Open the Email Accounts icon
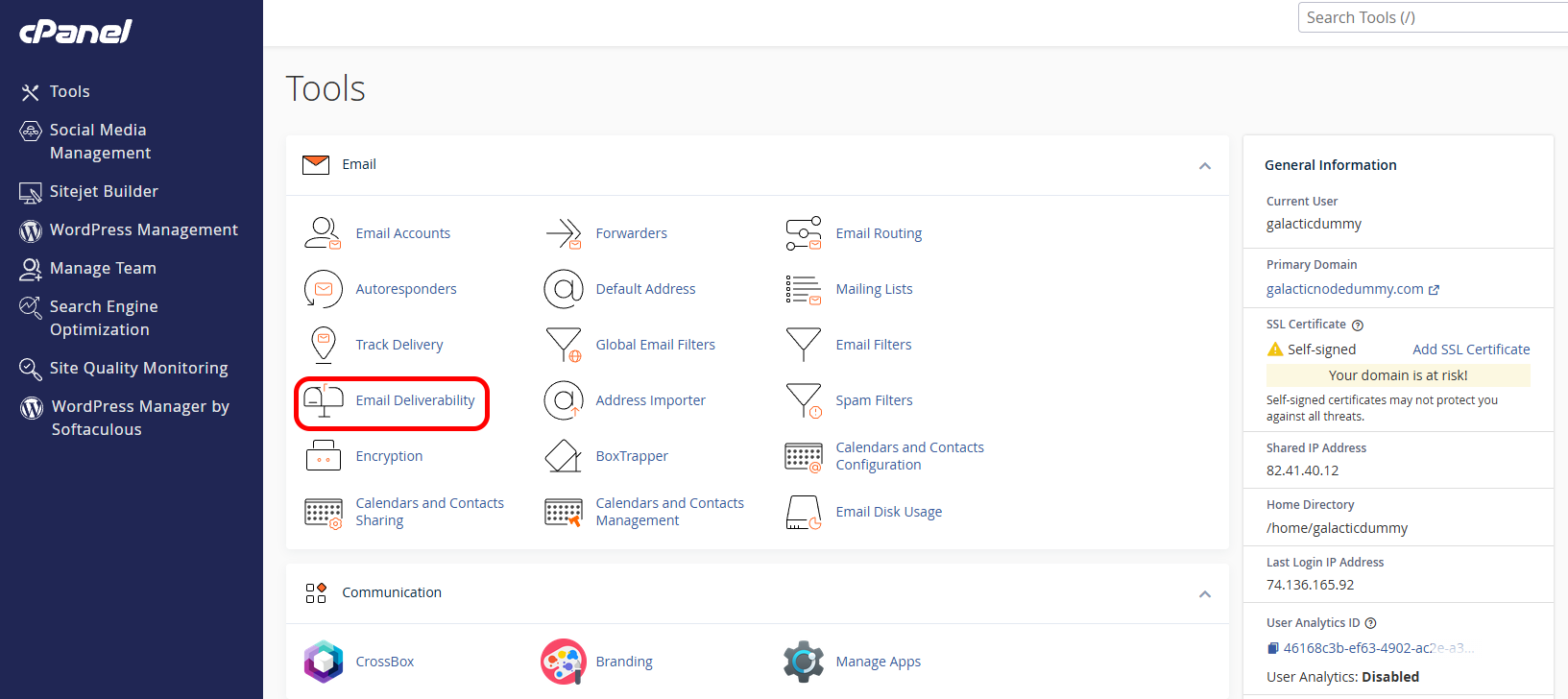This screenshot has height=699, width=1568. (323, 233)
